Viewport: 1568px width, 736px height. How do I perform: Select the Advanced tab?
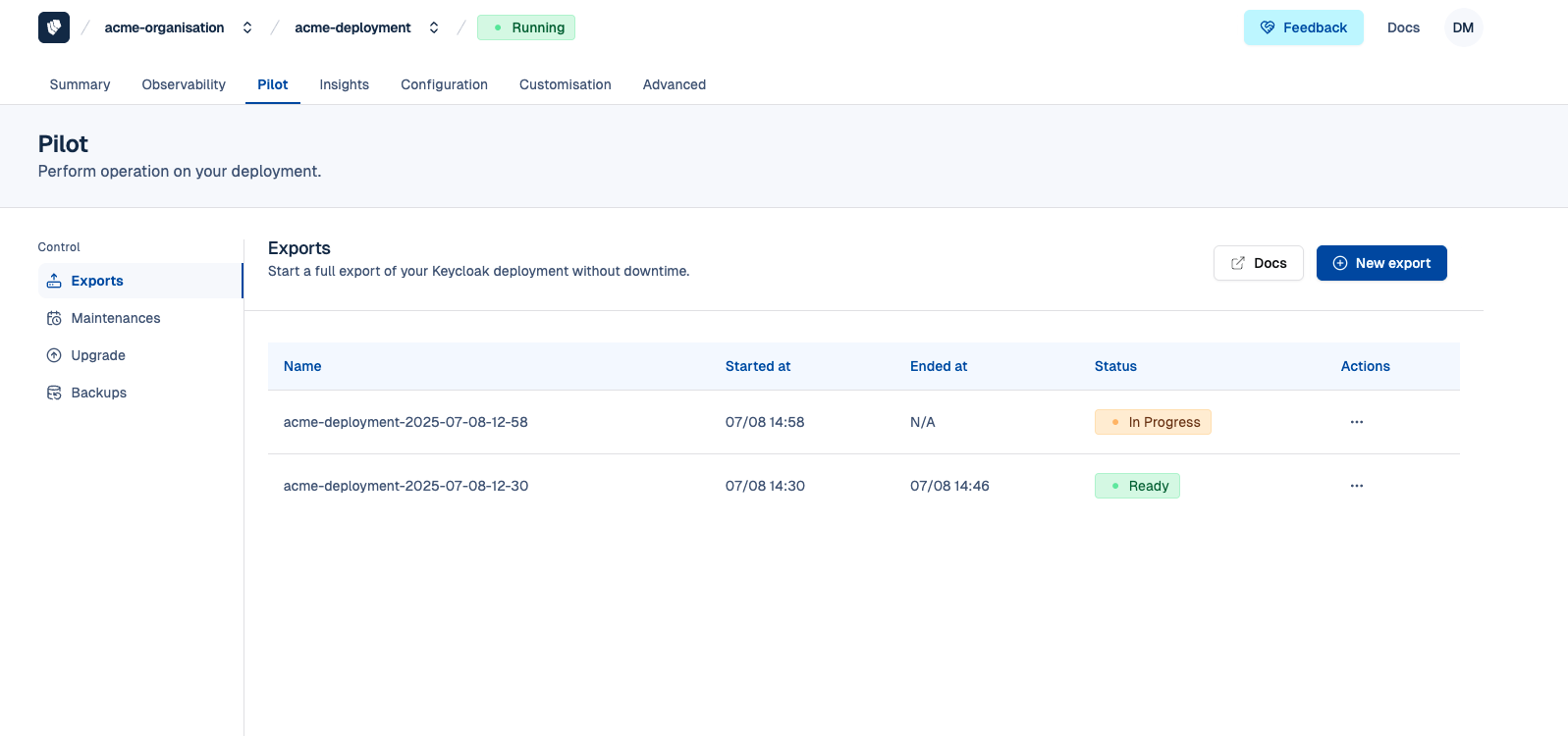(674, 84)
